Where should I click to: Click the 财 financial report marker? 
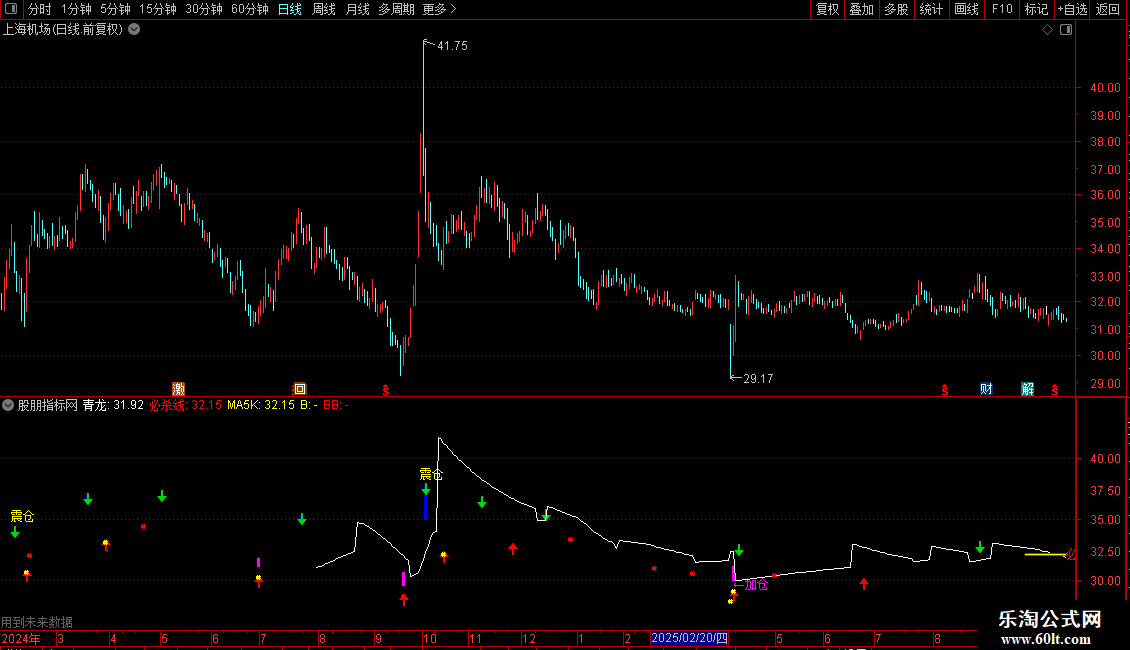tap(987, 389)
